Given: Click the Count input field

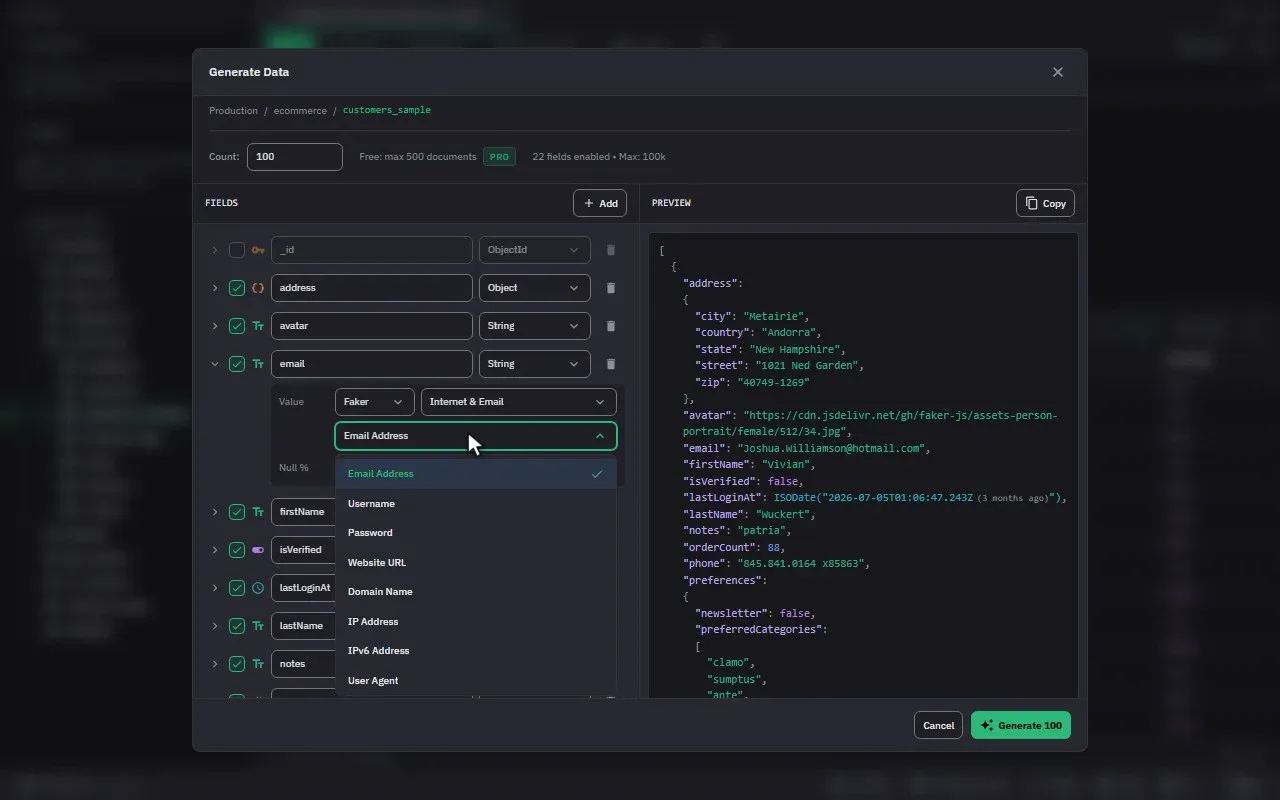Looking at the screenshot, I should point(295,157).
